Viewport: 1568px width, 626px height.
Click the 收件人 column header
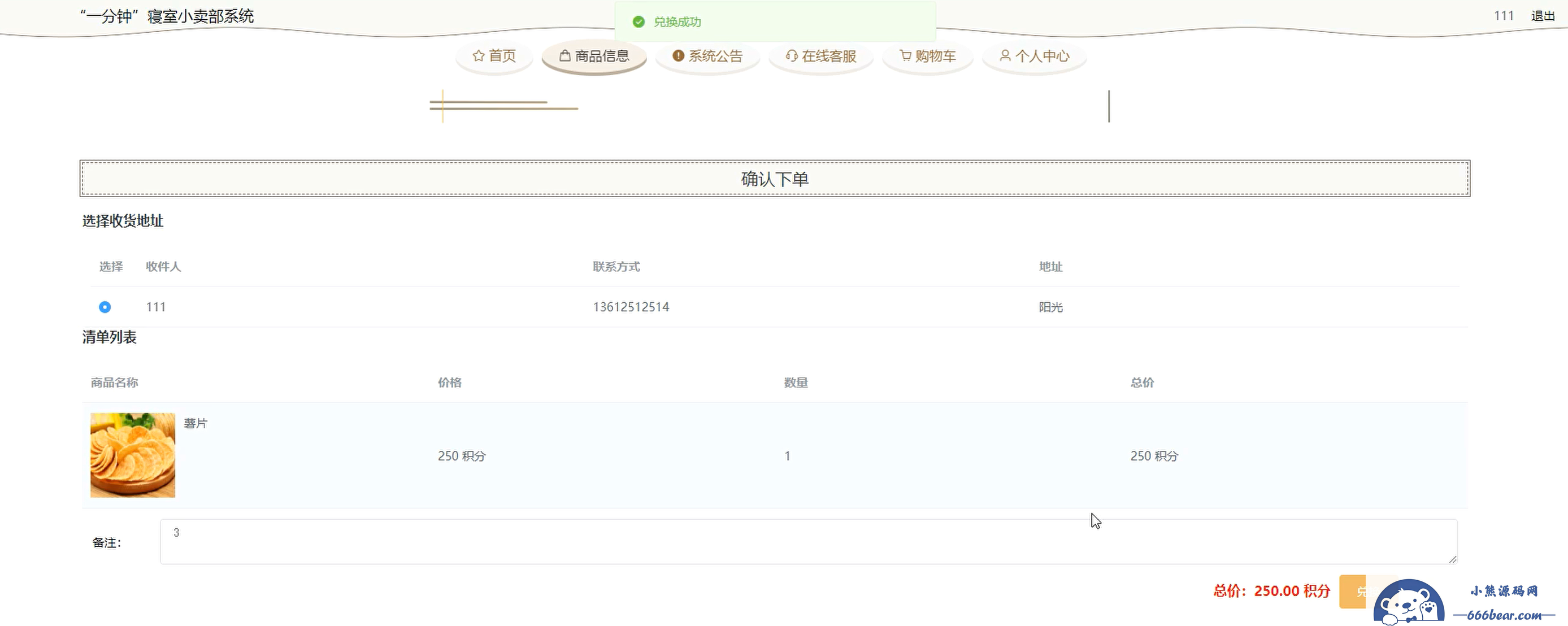163,267
